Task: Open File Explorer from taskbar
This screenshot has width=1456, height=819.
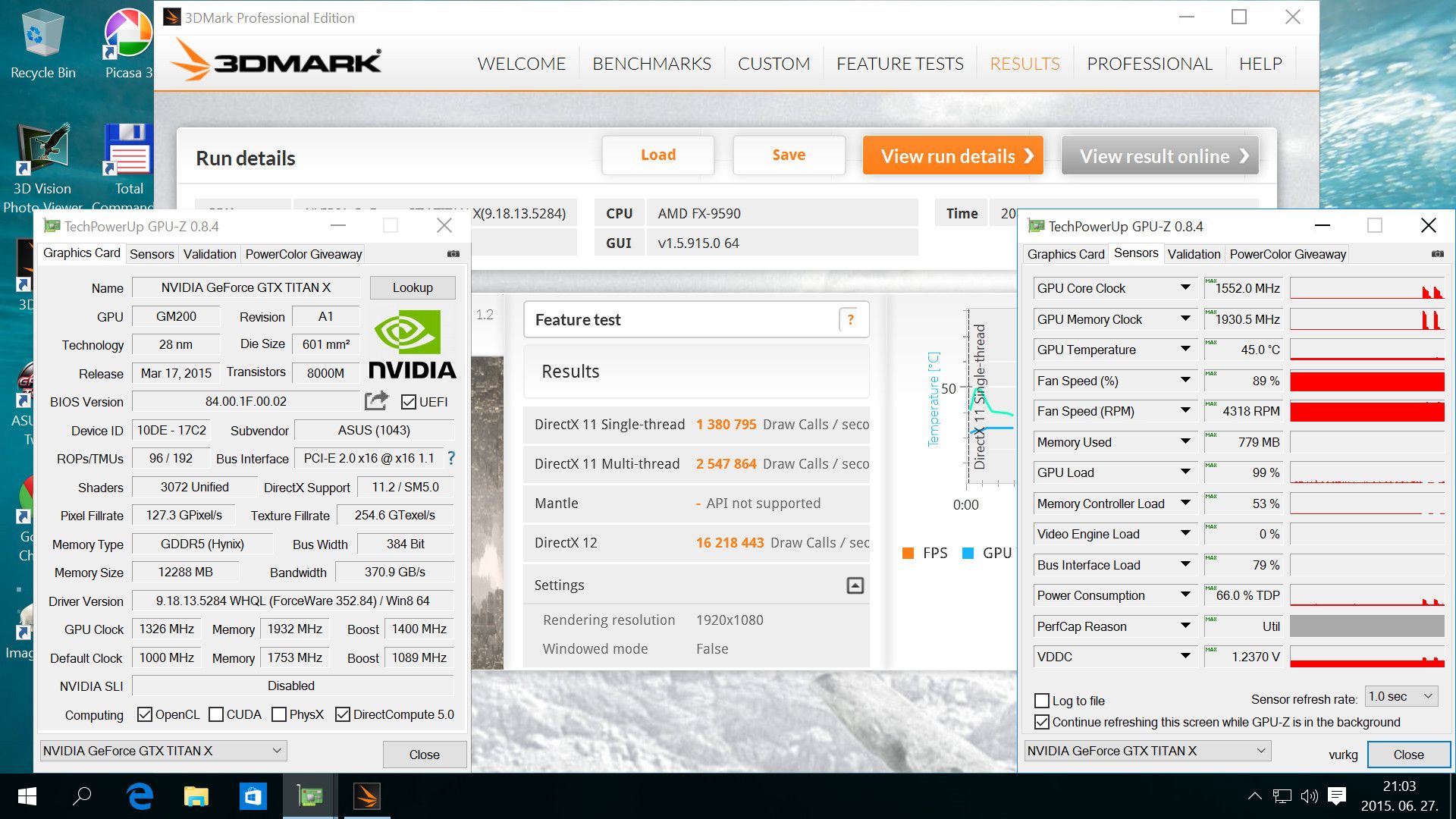Action: coord(196,796)
